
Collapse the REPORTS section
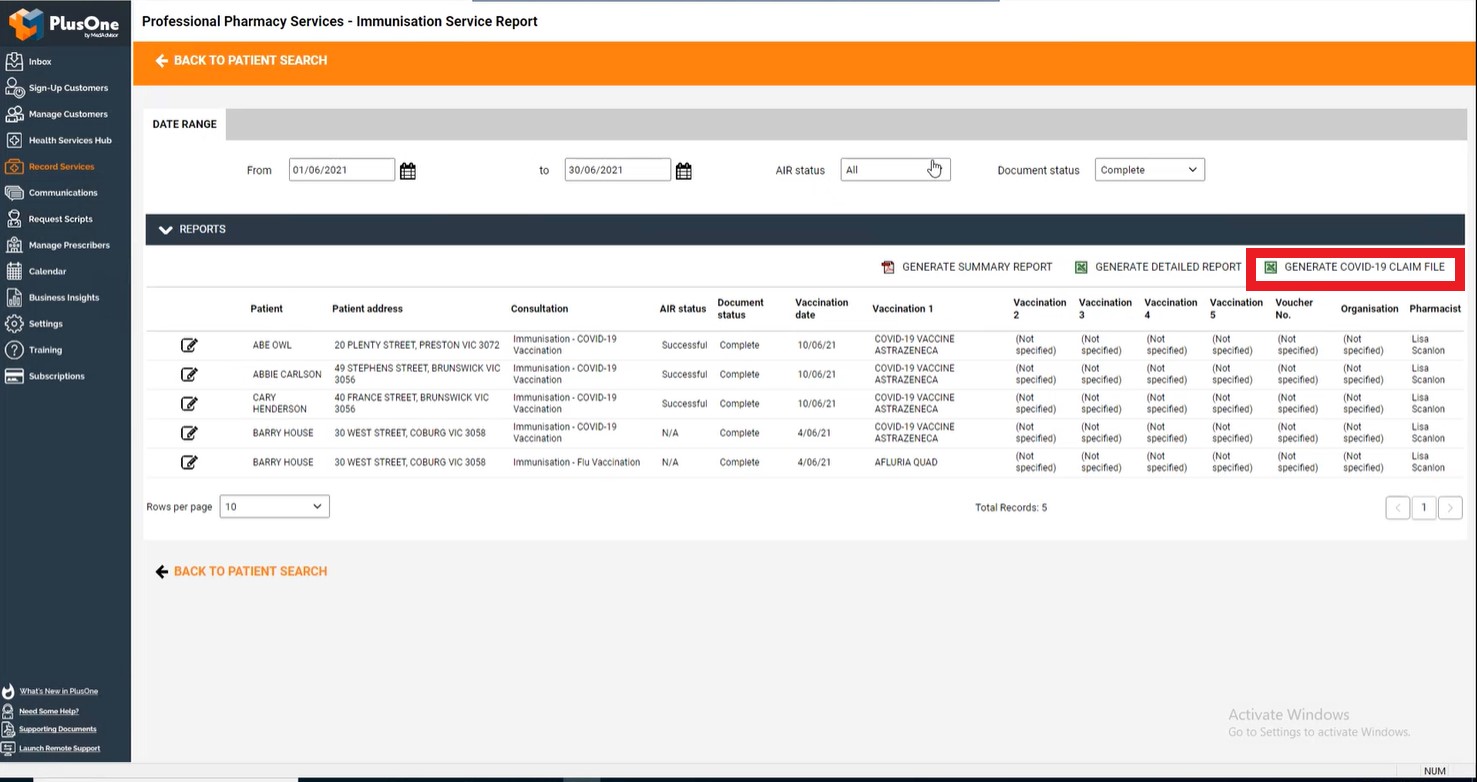[166, 230]
